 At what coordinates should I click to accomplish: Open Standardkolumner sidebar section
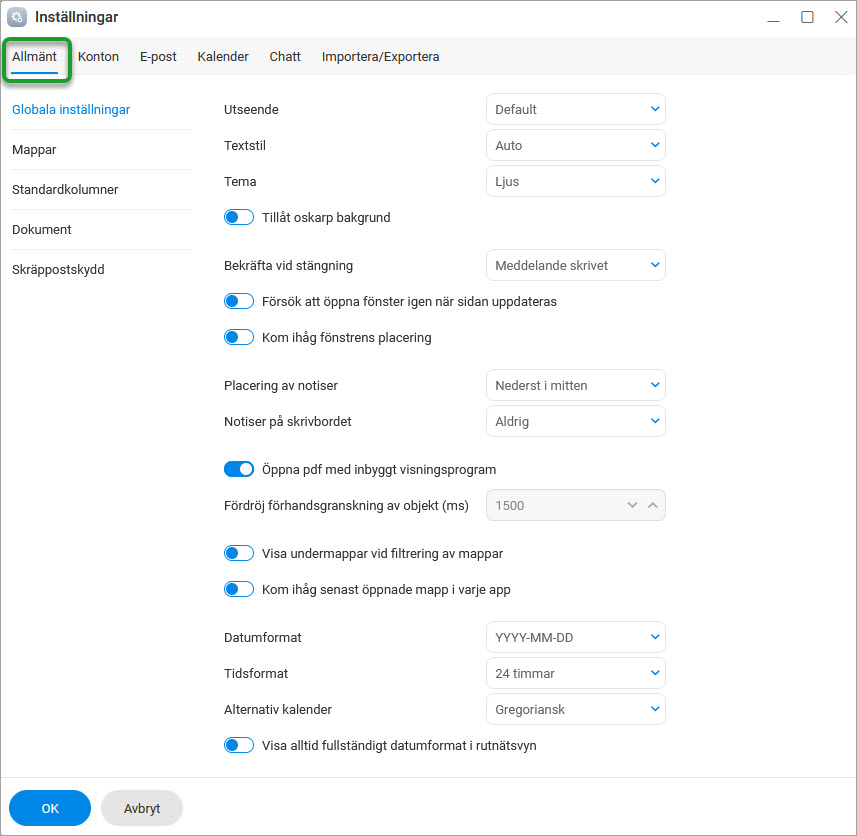coord(65,189)
